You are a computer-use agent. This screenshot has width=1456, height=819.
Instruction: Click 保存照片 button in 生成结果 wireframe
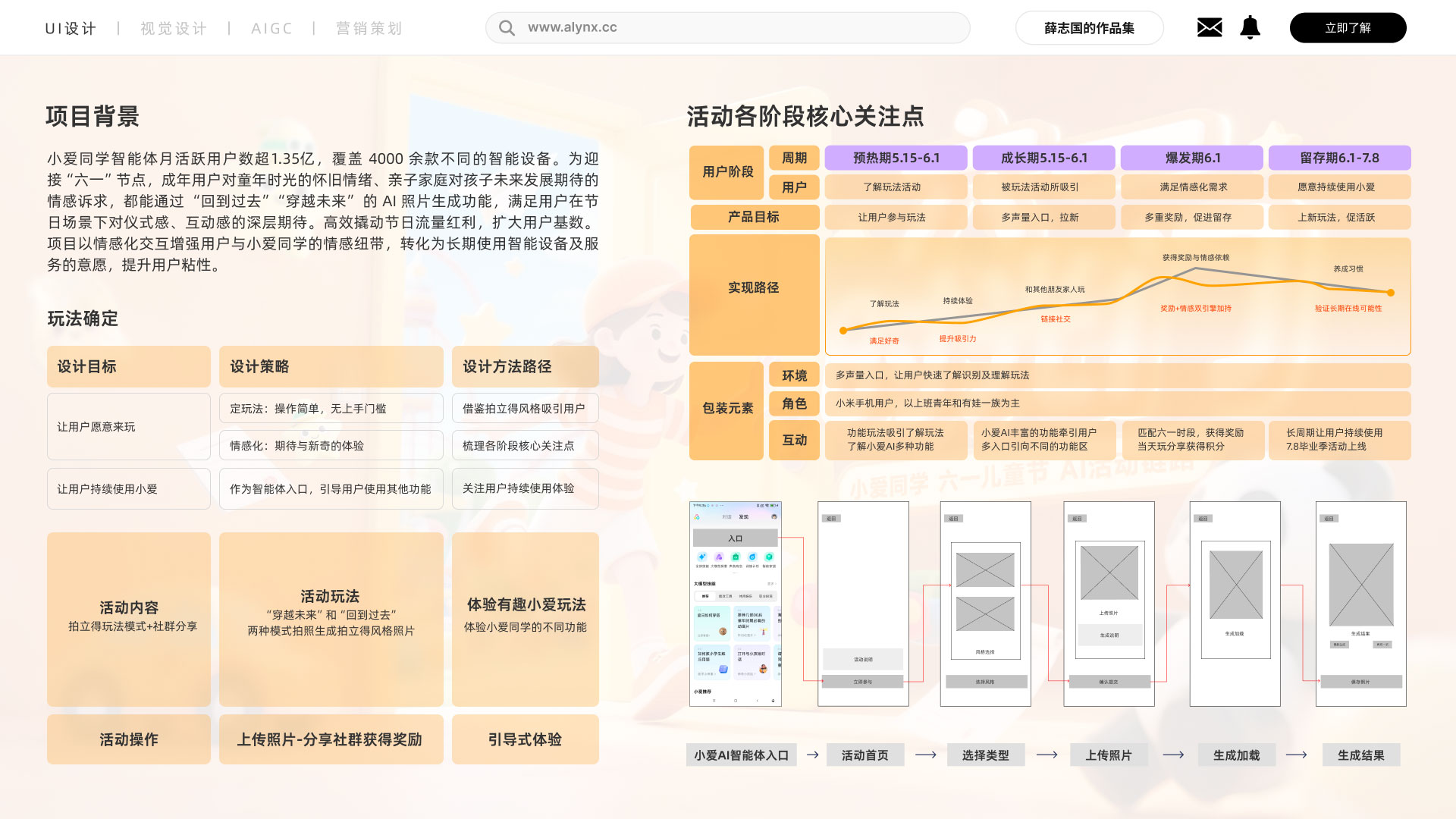click(x=1360, y=682)
